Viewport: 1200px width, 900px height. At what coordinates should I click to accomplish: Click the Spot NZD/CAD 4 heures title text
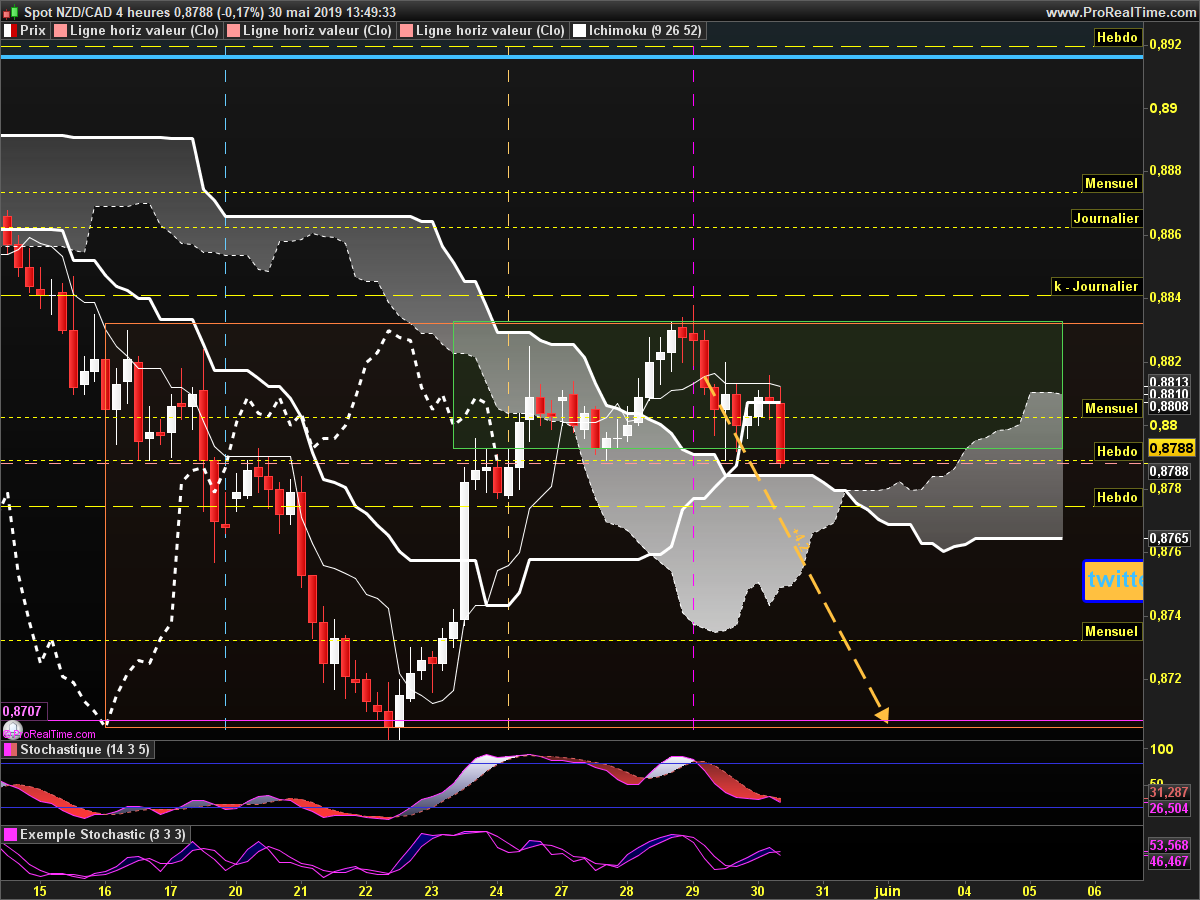(96, 12)
